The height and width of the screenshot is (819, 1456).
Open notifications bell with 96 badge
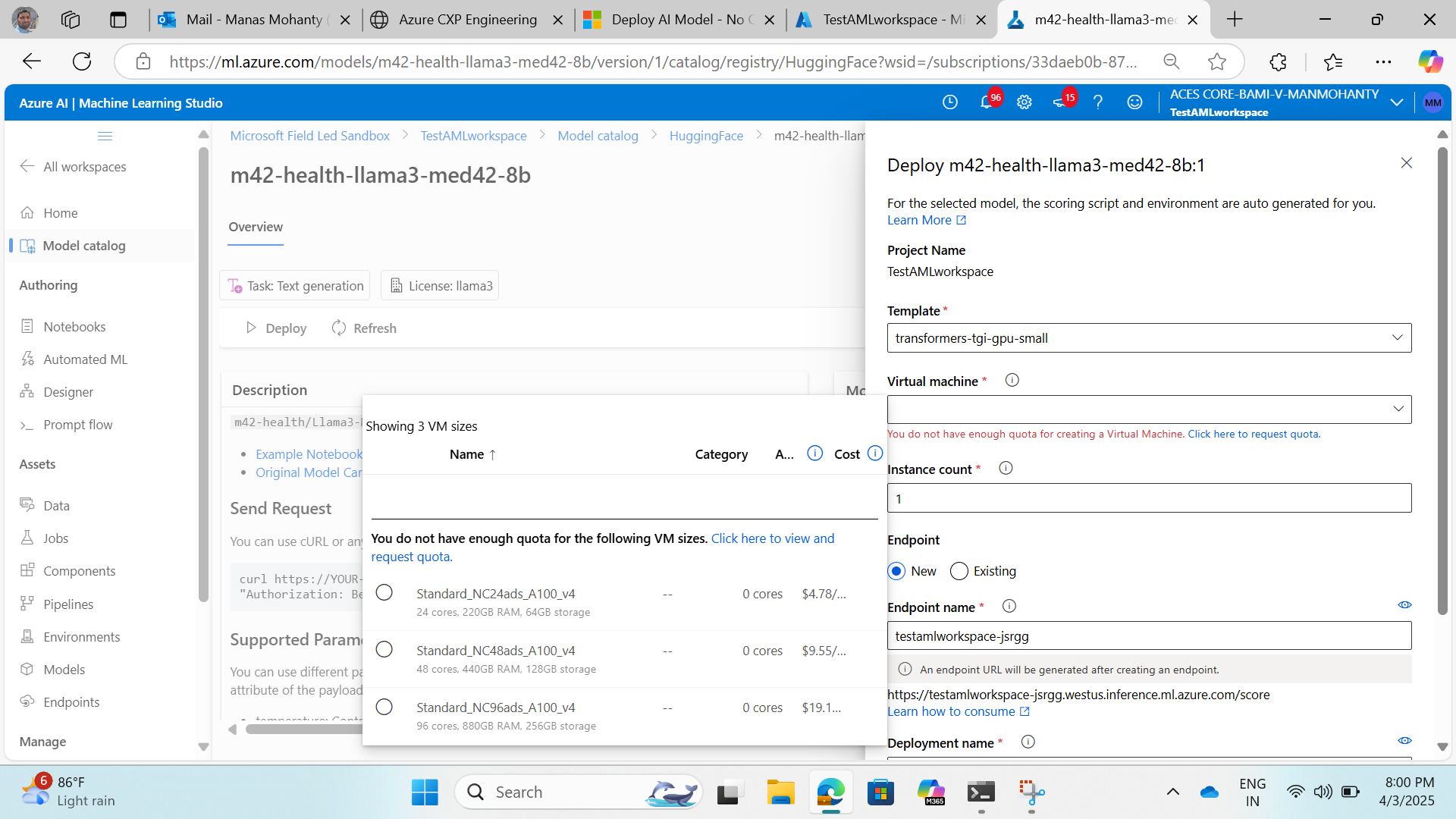[x=987, y=102]
